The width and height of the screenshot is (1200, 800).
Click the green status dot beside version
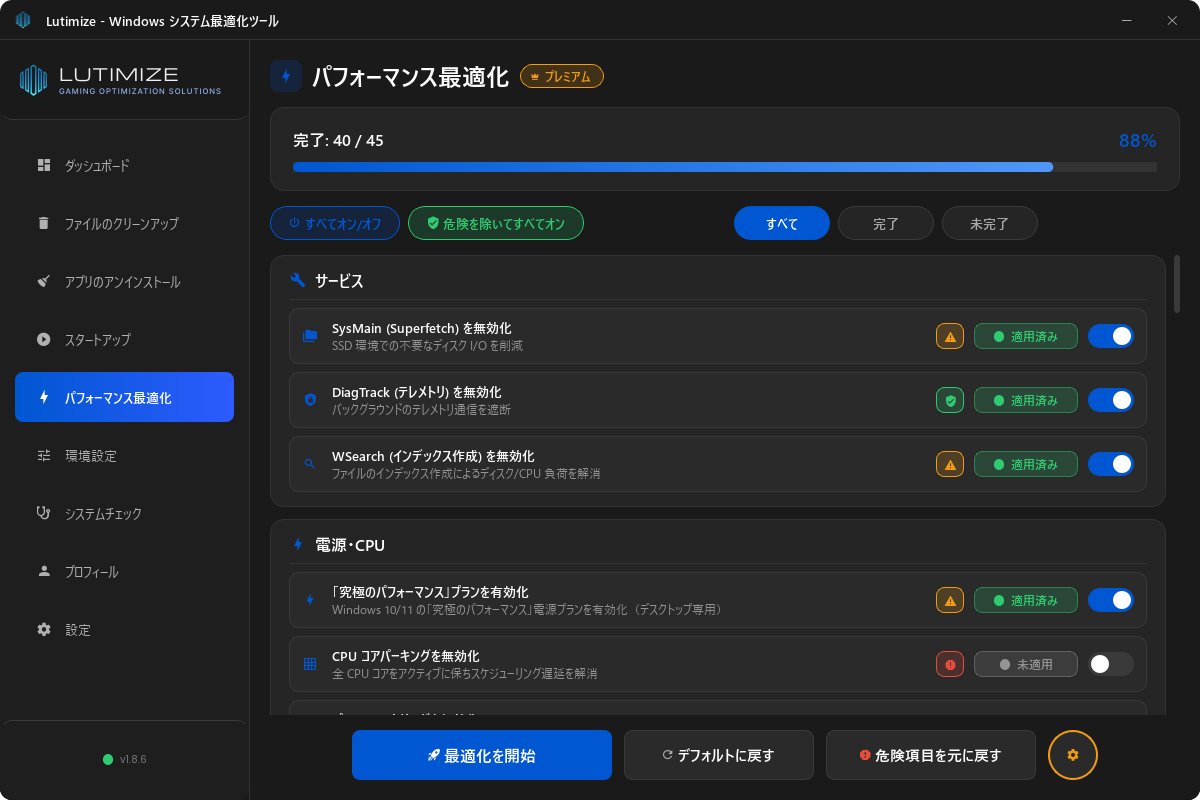108,759
